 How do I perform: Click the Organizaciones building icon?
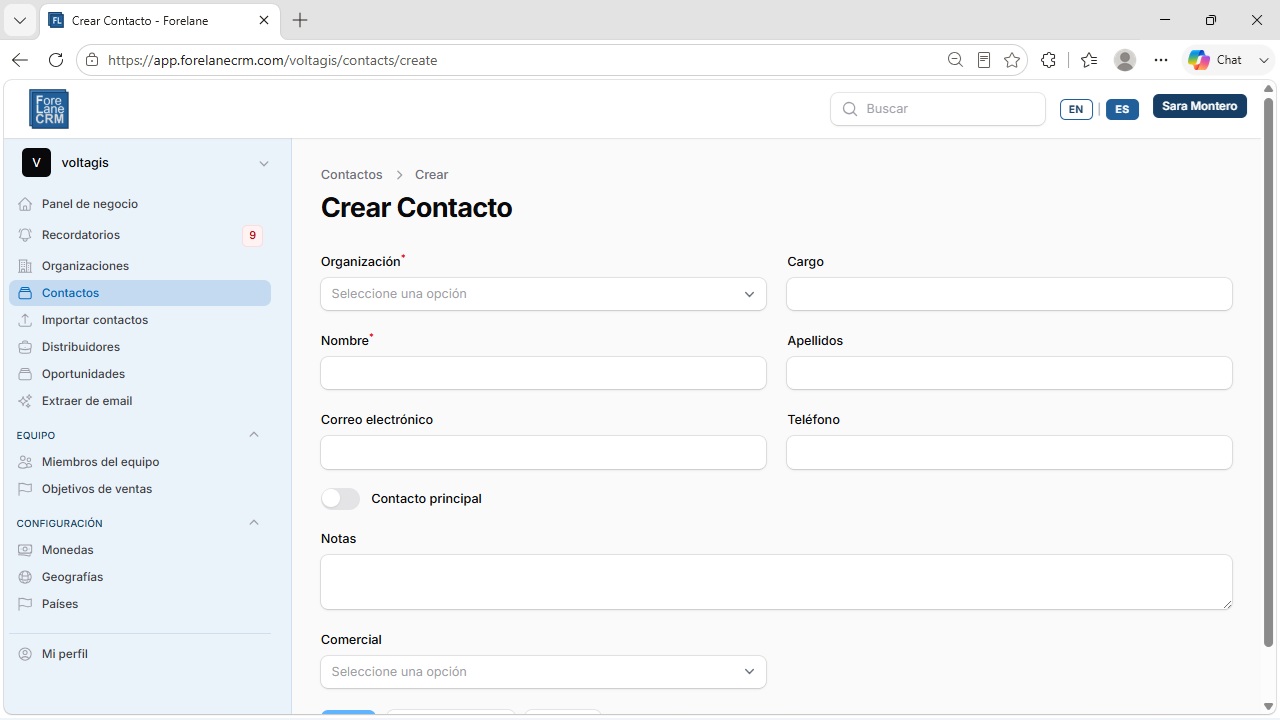[25, 266]
